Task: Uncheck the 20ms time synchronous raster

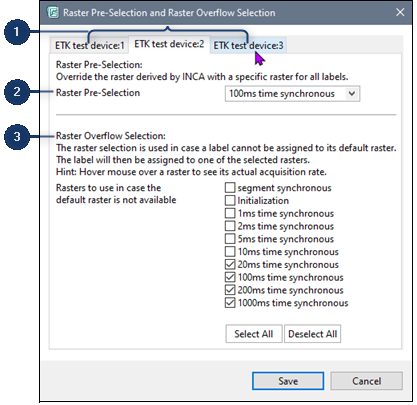Action: coord(230,265)
